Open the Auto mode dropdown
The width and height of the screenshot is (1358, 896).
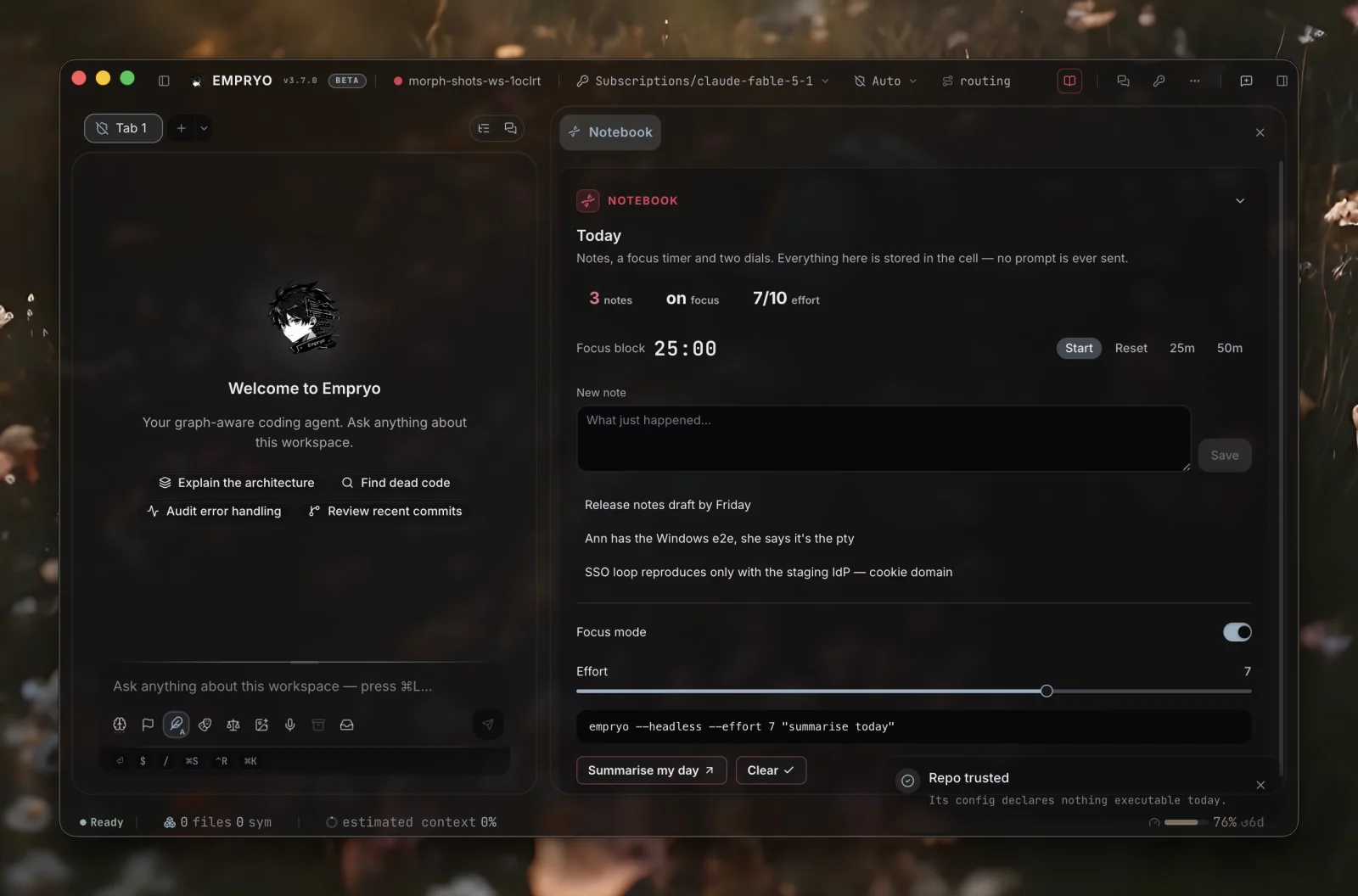885,81
